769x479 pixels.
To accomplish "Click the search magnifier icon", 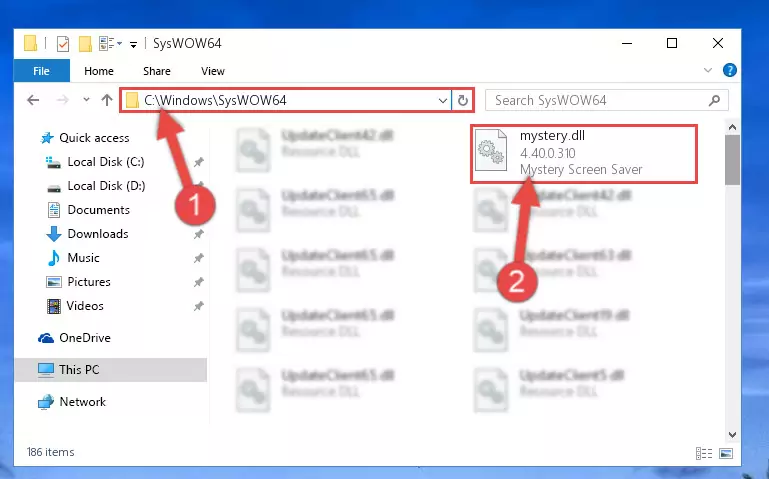I will tap(715, 101).
